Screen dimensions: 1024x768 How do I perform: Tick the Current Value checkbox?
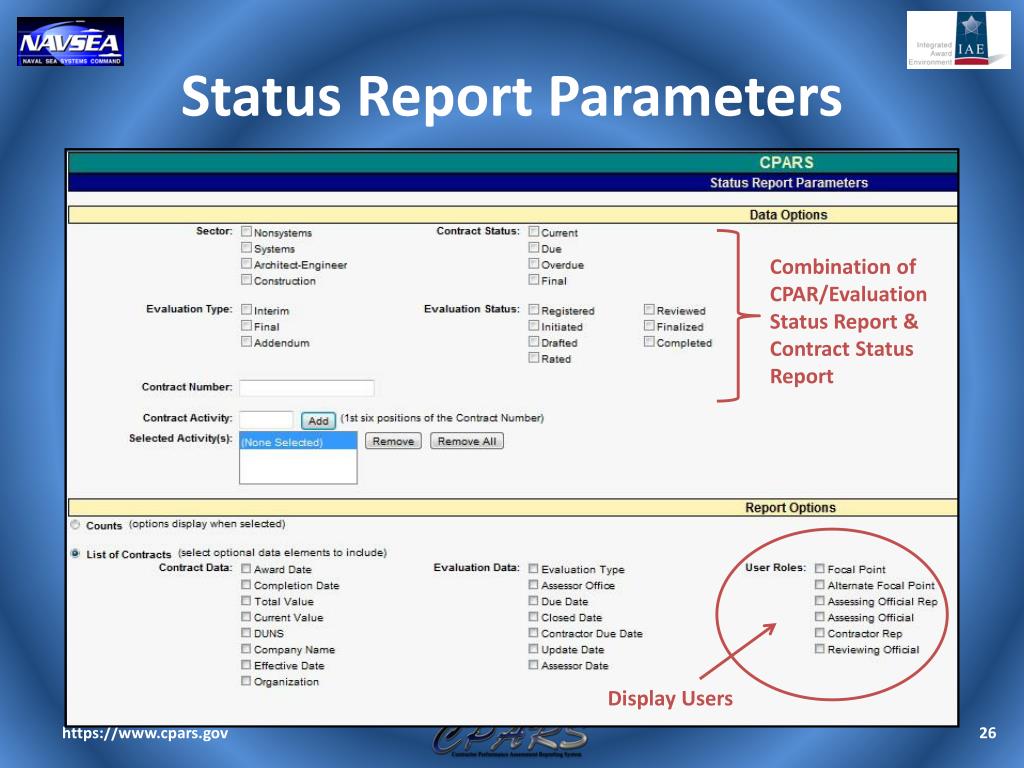click(246, 616)
